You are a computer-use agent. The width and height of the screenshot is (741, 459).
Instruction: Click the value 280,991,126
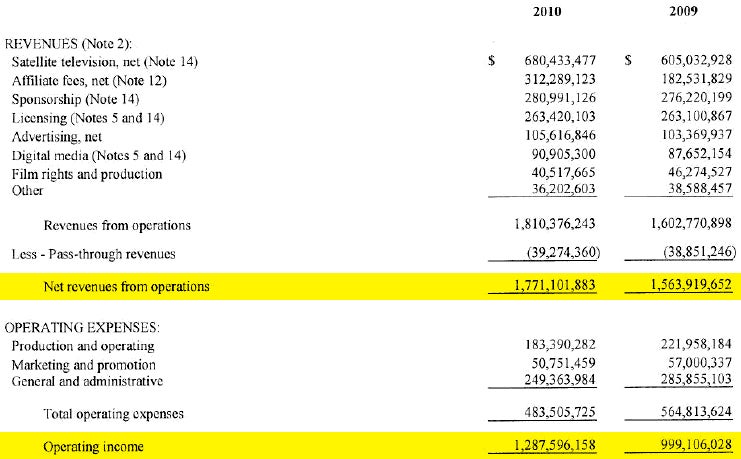560,98
